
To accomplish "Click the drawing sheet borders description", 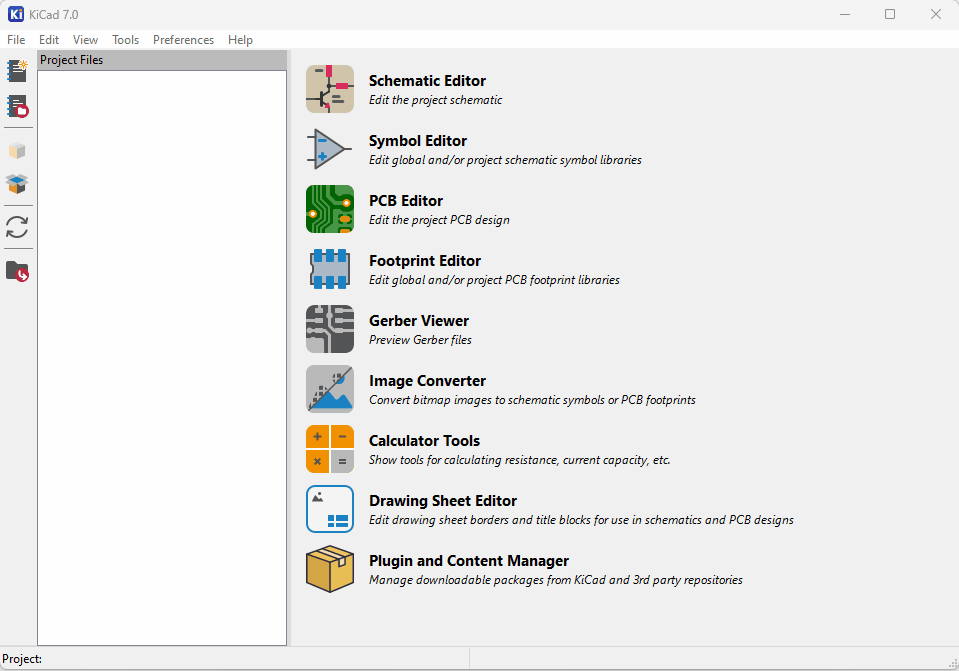I will pos(581,519).
